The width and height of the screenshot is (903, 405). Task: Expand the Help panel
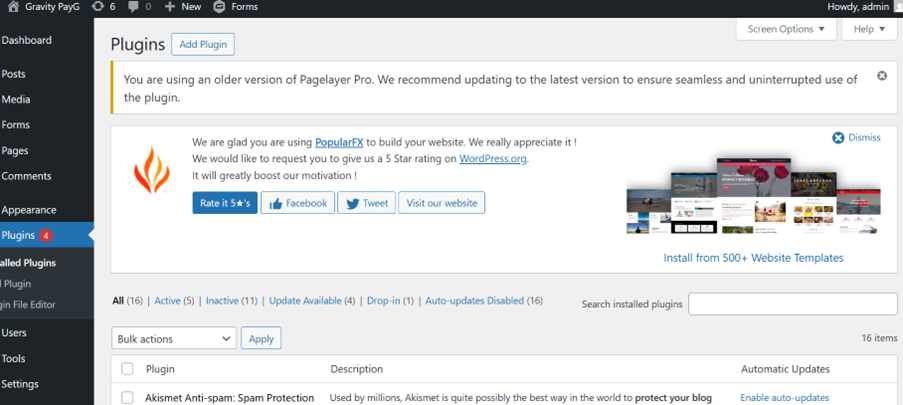[x=868, y=29]
